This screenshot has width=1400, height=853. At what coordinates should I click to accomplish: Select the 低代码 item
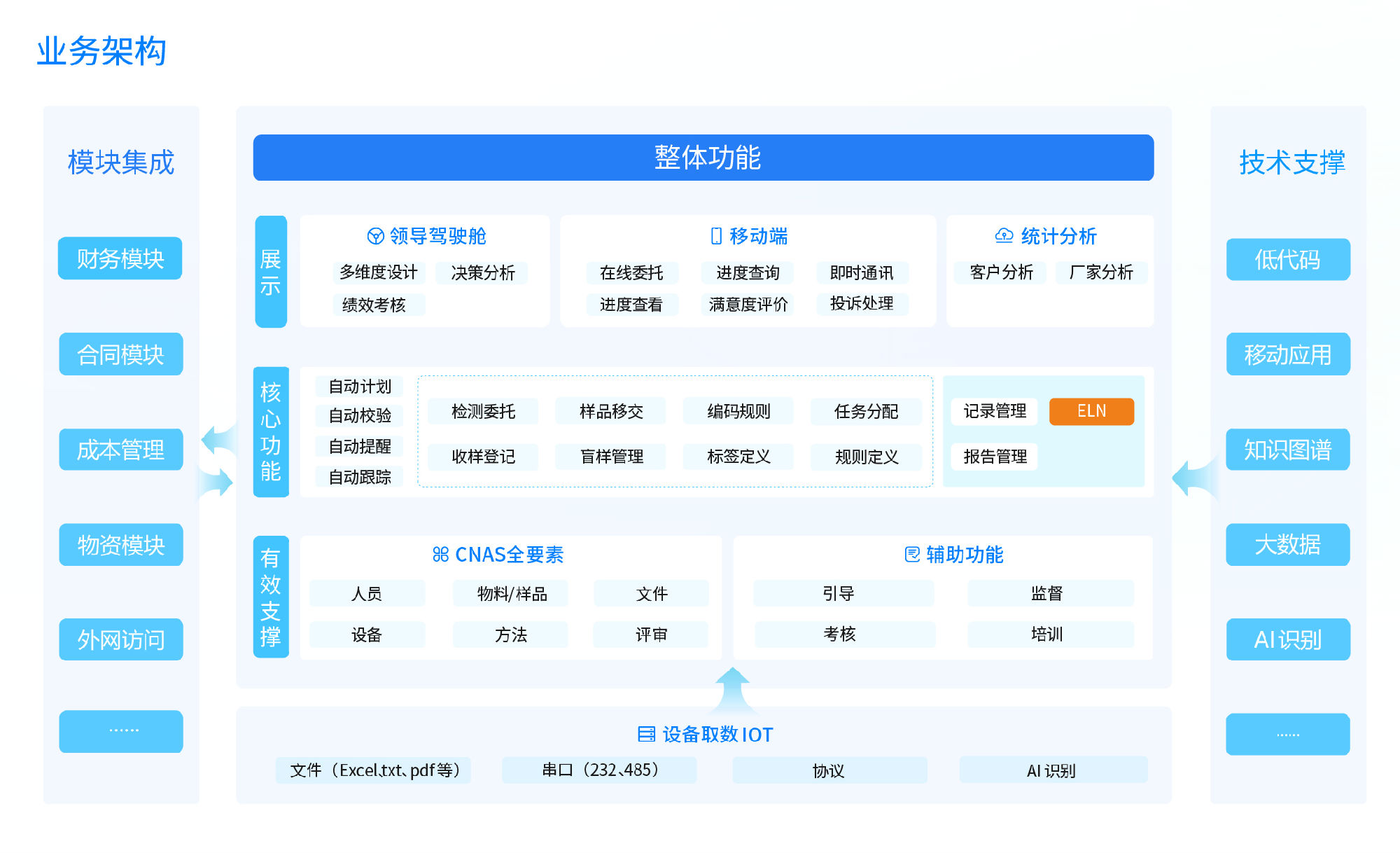click(1287, 260)
